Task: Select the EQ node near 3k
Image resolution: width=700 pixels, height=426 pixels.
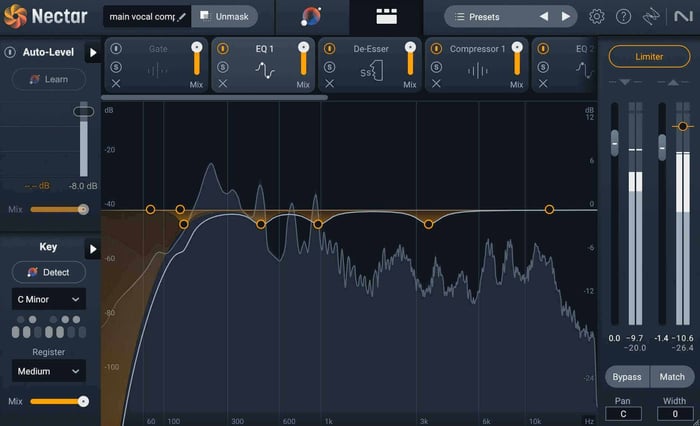Action: pos(428,224)
